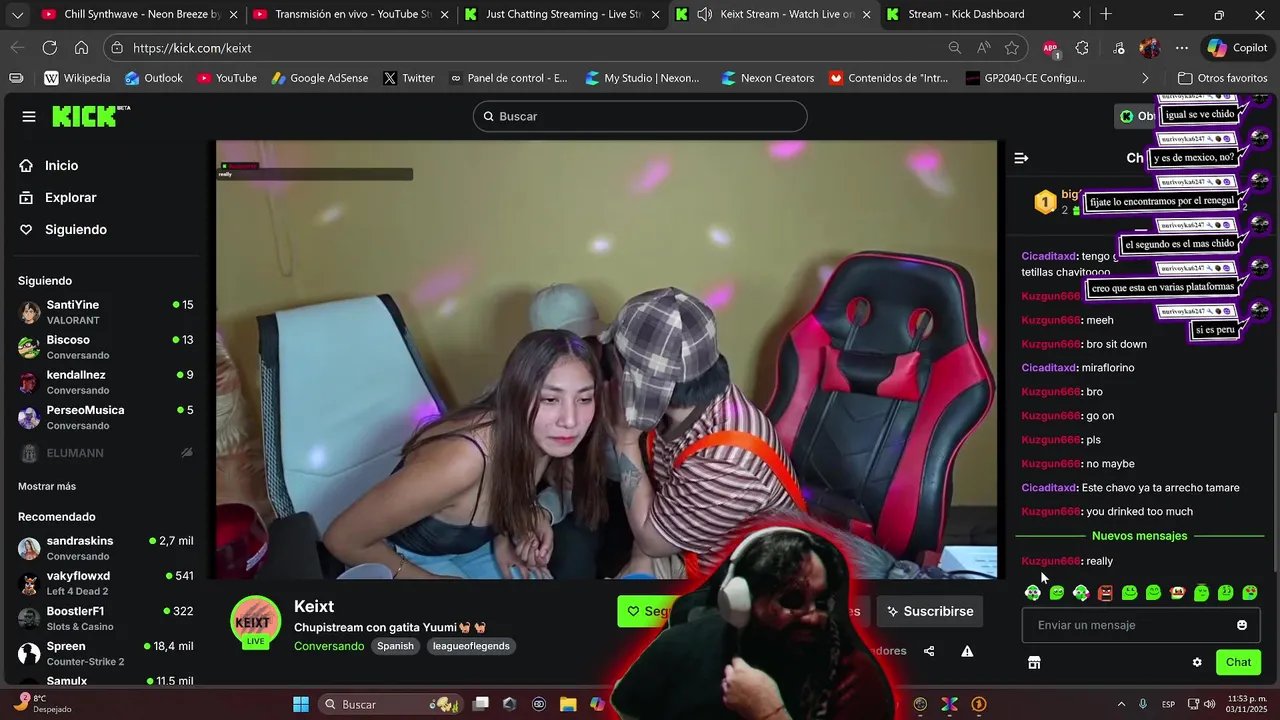Click the leagueoflegends tag
Viewport: 1280px width, 720px height.
(x=471, y=646)
